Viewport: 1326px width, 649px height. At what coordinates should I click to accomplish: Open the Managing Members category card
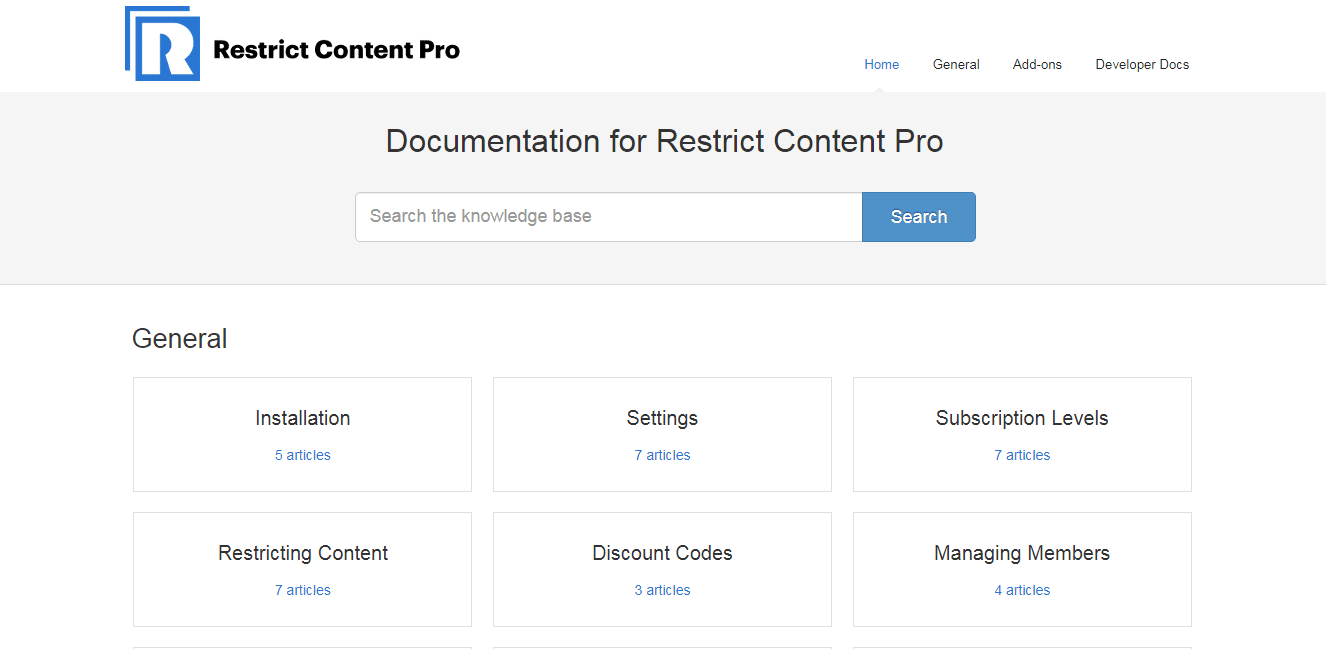1022,569
